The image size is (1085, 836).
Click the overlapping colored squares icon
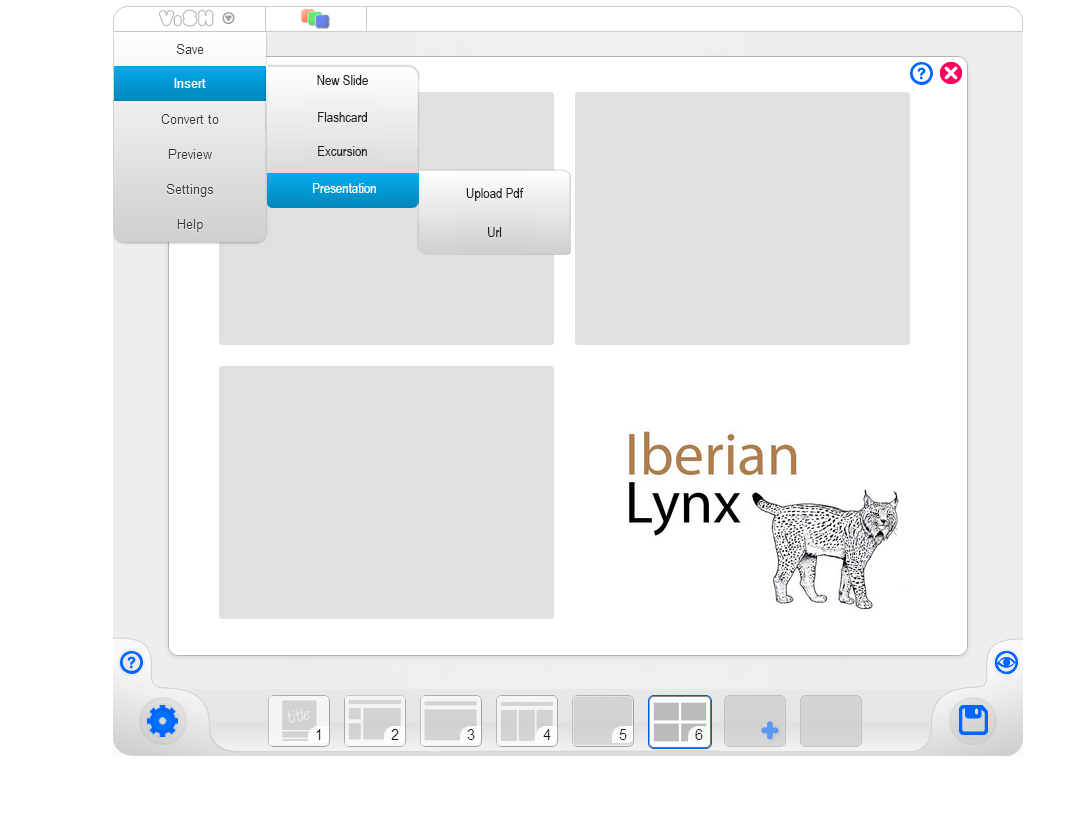tap(315, 19)
